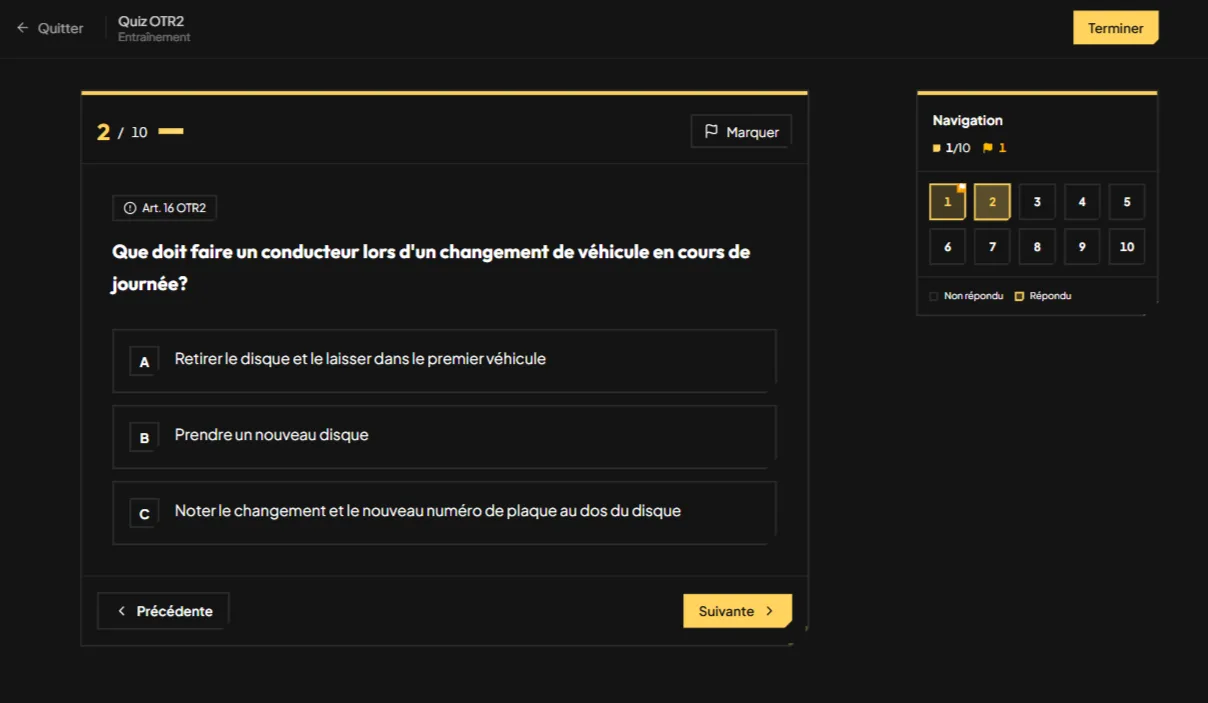Click the 2 / 10 question counter
Image resolution: width=1208 pixels, height=703 pixels.
click(x=122, y=132)
